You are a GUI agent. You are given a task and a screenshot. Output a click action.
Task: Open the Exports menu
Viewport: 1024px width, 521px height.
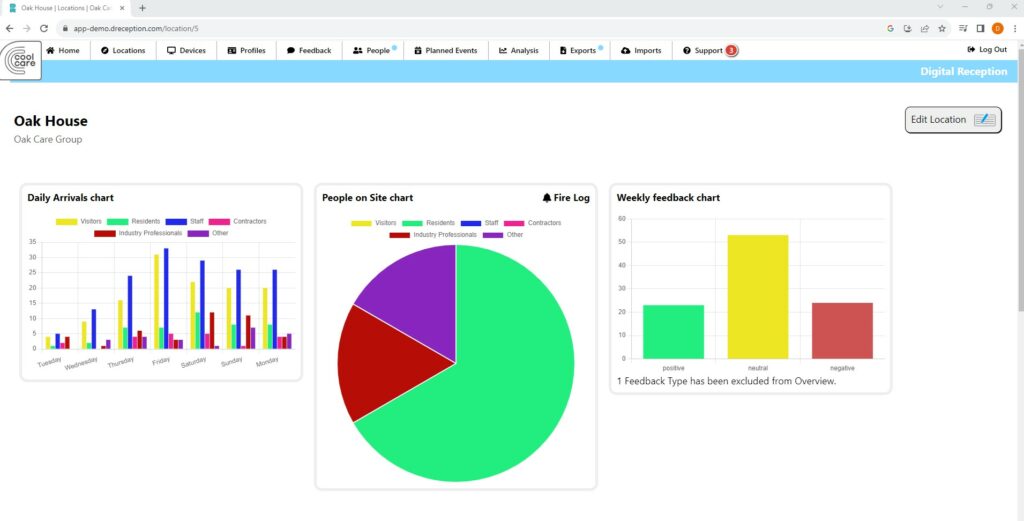(x=578, y=50)
